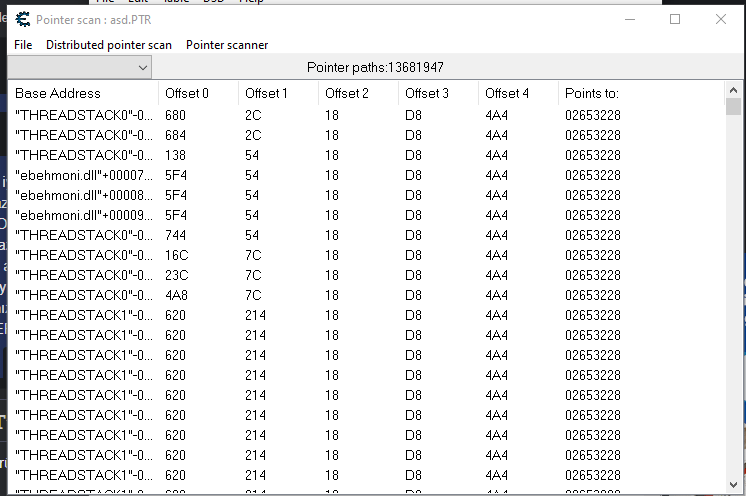
Task: Select the row with Offset 0 value 744
Action: coord(366,235)
